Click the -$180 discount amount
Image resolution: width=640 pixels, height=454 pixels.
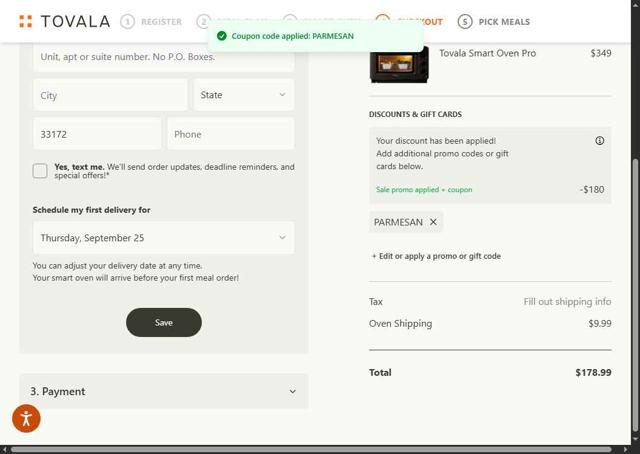(x=592, y=189)
